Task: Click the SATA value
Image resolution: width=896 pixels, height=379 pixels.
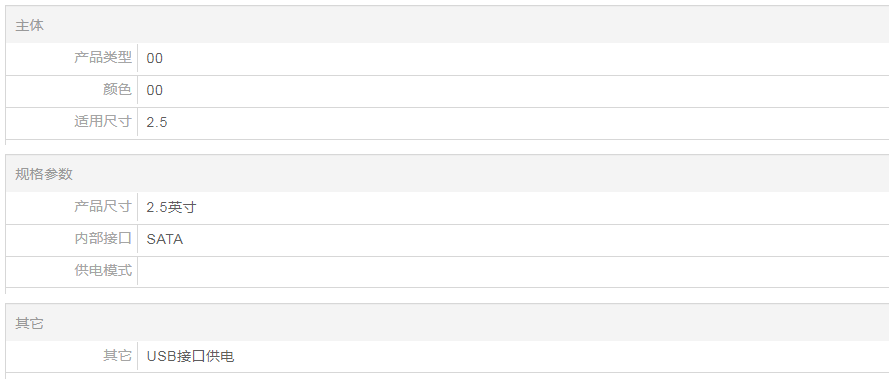Action: coord(165,239)
